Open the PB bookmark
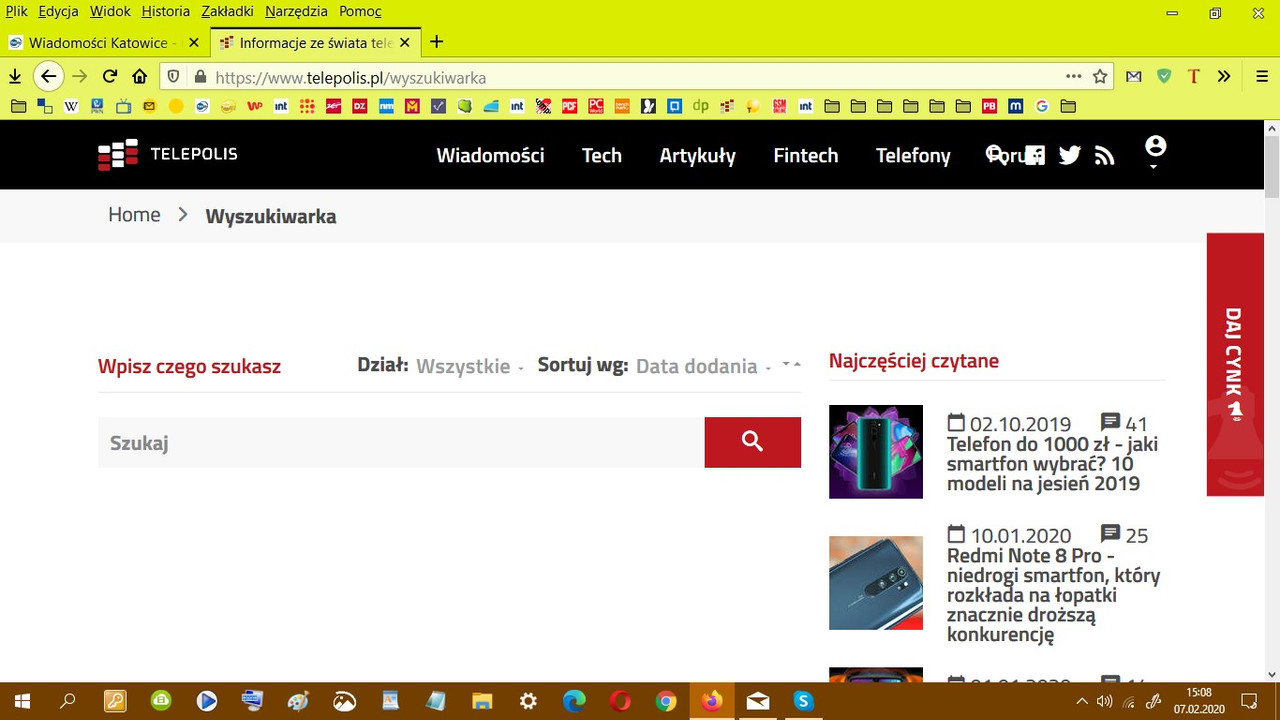This screenshot has width=1280, height=720. [x=989, y=105]
